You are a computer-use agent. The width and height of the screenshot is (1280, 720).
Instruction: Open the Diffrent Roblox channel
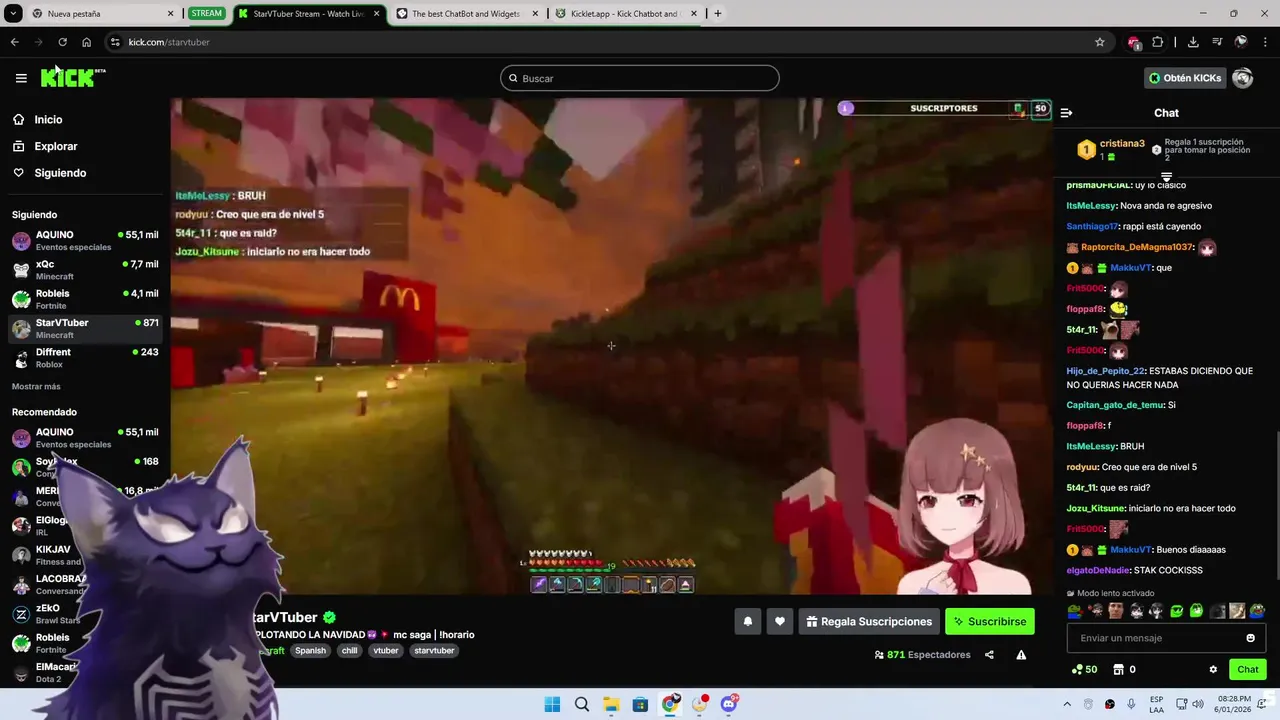pyautogui.click(x=85, y=358)
